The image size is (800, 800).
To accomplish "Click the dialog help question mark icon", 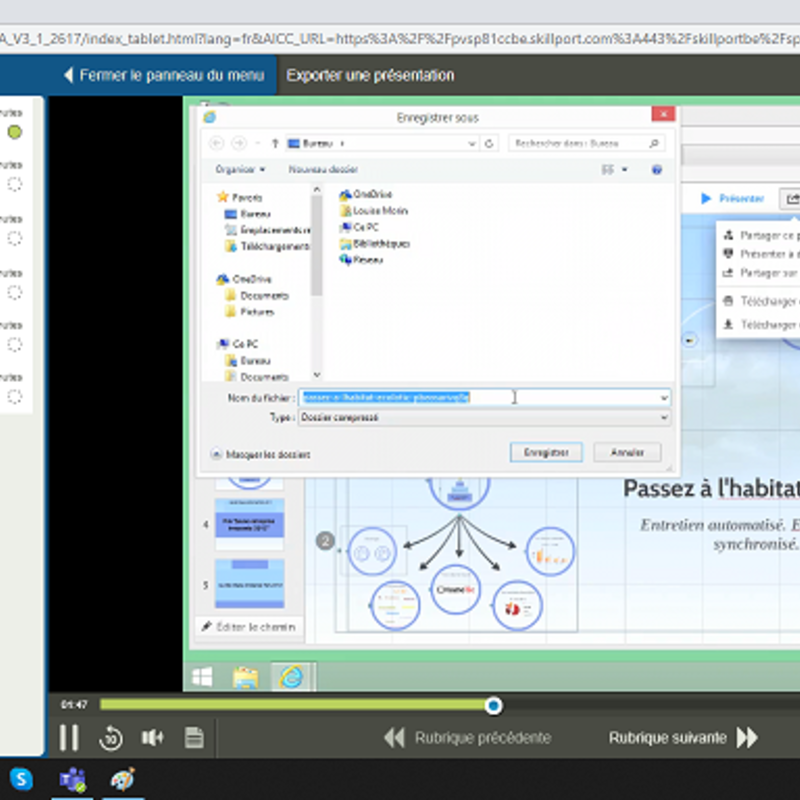I will [x=657, y=170].
